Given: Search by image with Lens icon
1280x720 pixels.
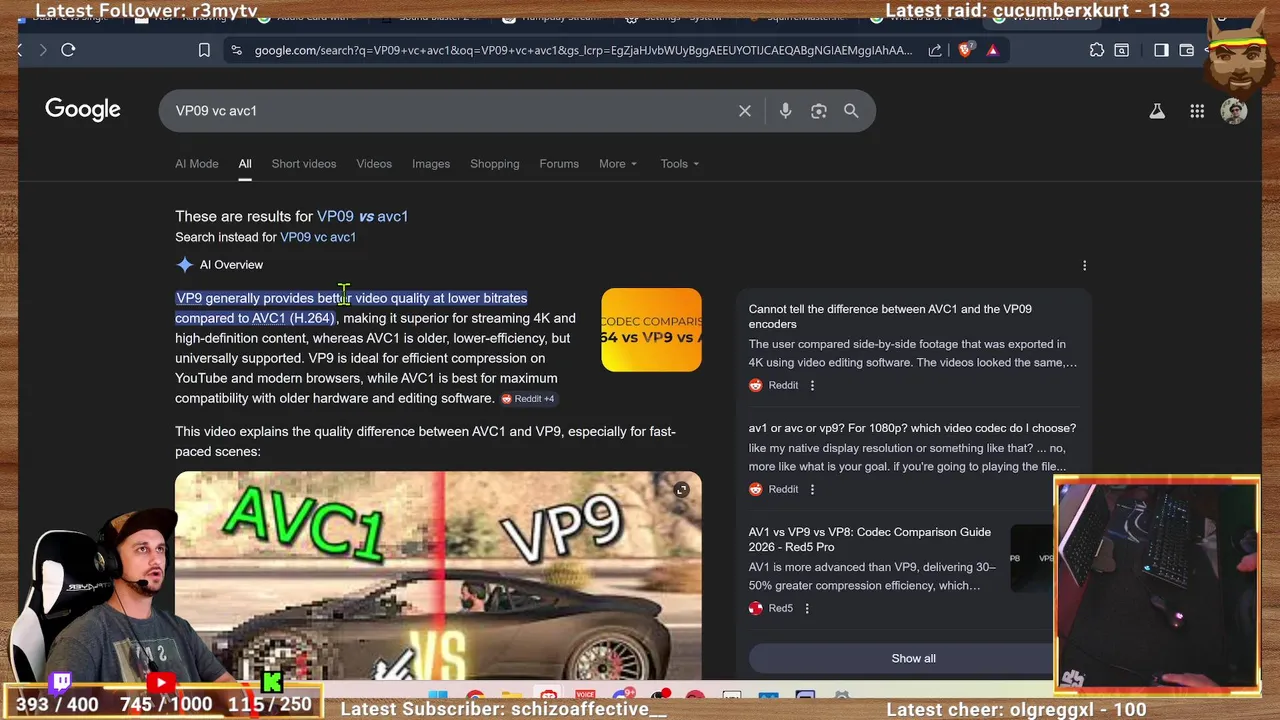Looking at the screenshot, I should [x=819, y=111].
